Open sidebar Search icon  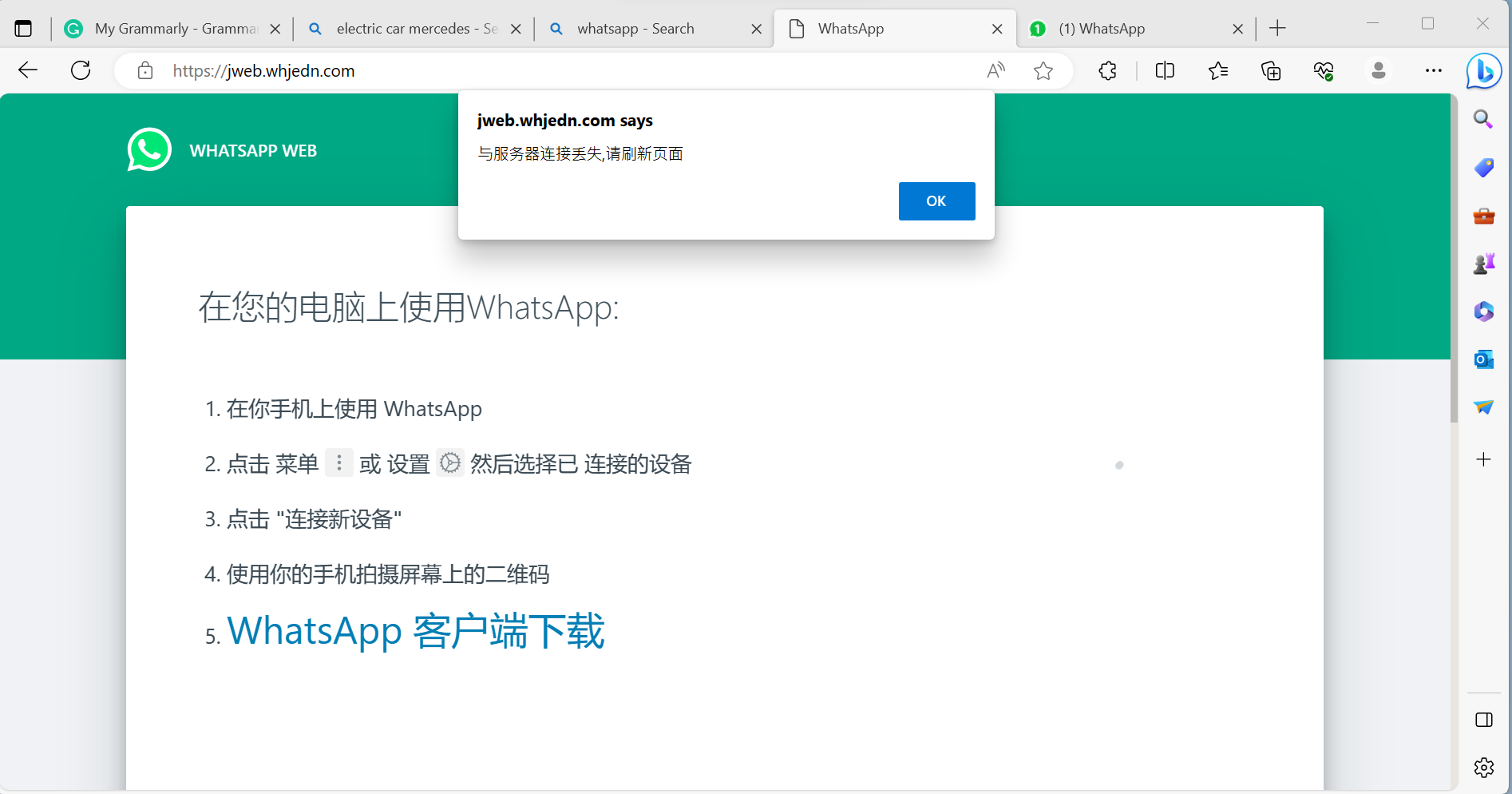[x=1483, y=119]
